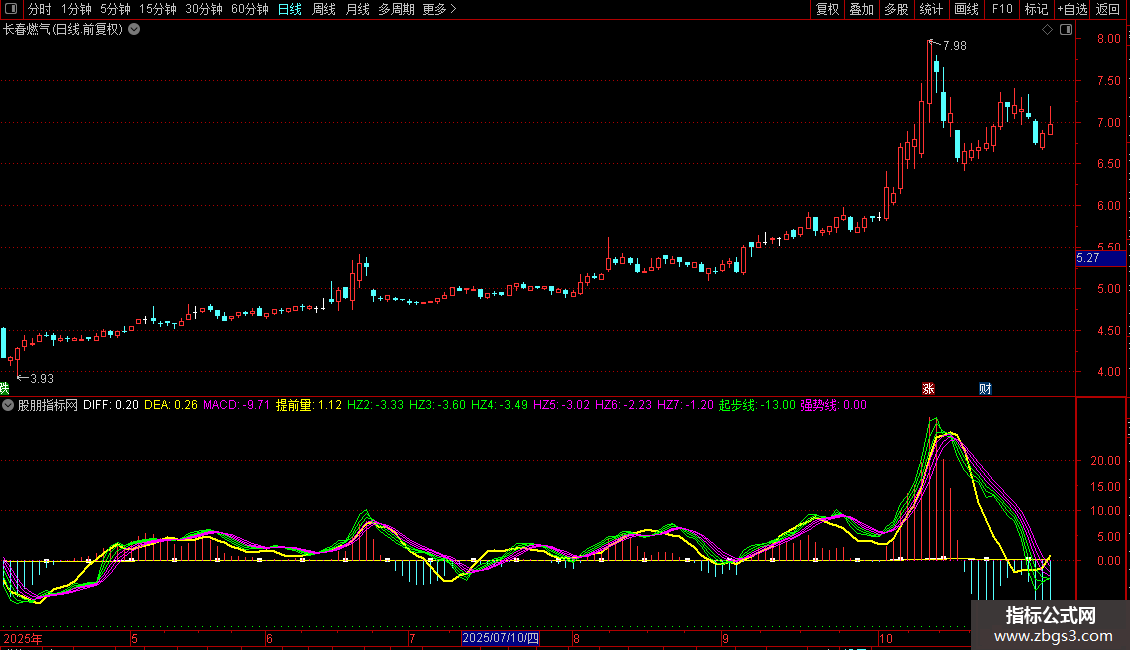Click the HZ7: -1.20 value

tap(685, 405)
